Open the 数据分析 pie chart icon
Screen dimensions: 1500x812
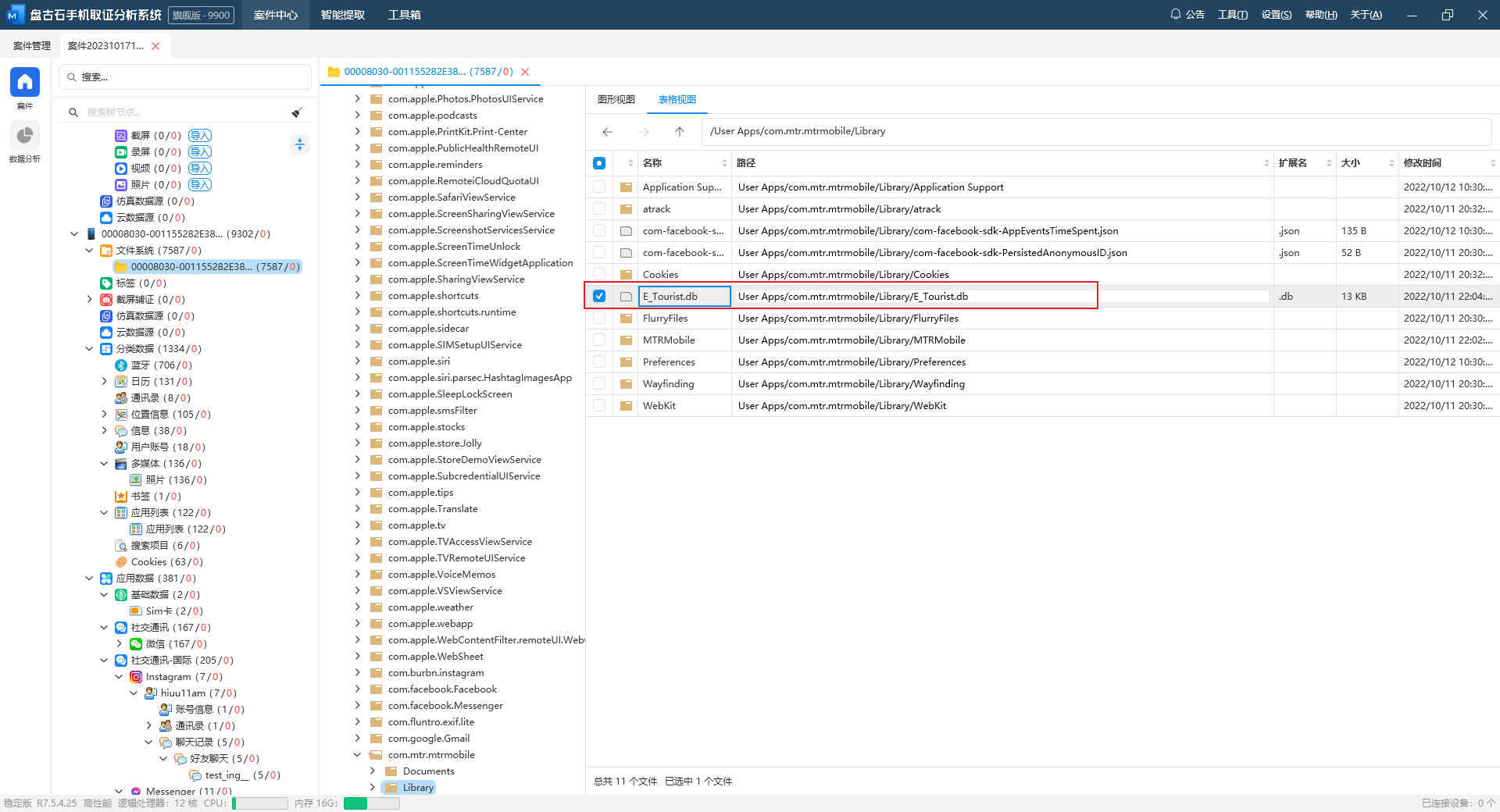24,136
